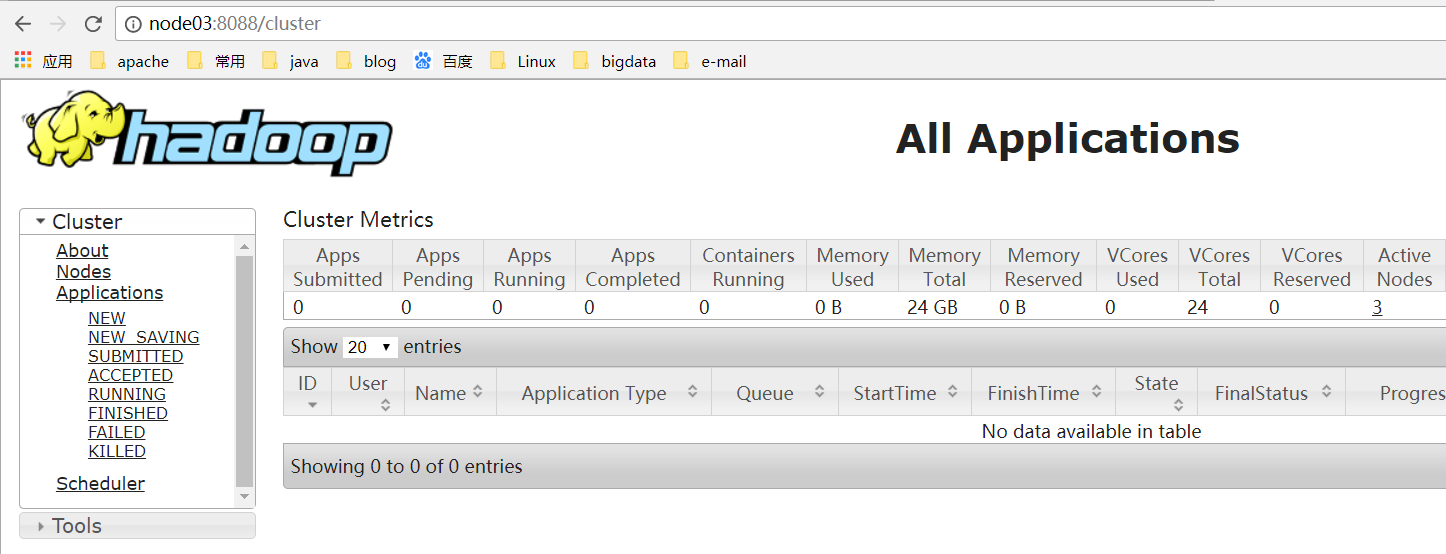Collapse the Cluster section
The image size is (1446, 554).
pyautogui.click(x=41, y=222)
